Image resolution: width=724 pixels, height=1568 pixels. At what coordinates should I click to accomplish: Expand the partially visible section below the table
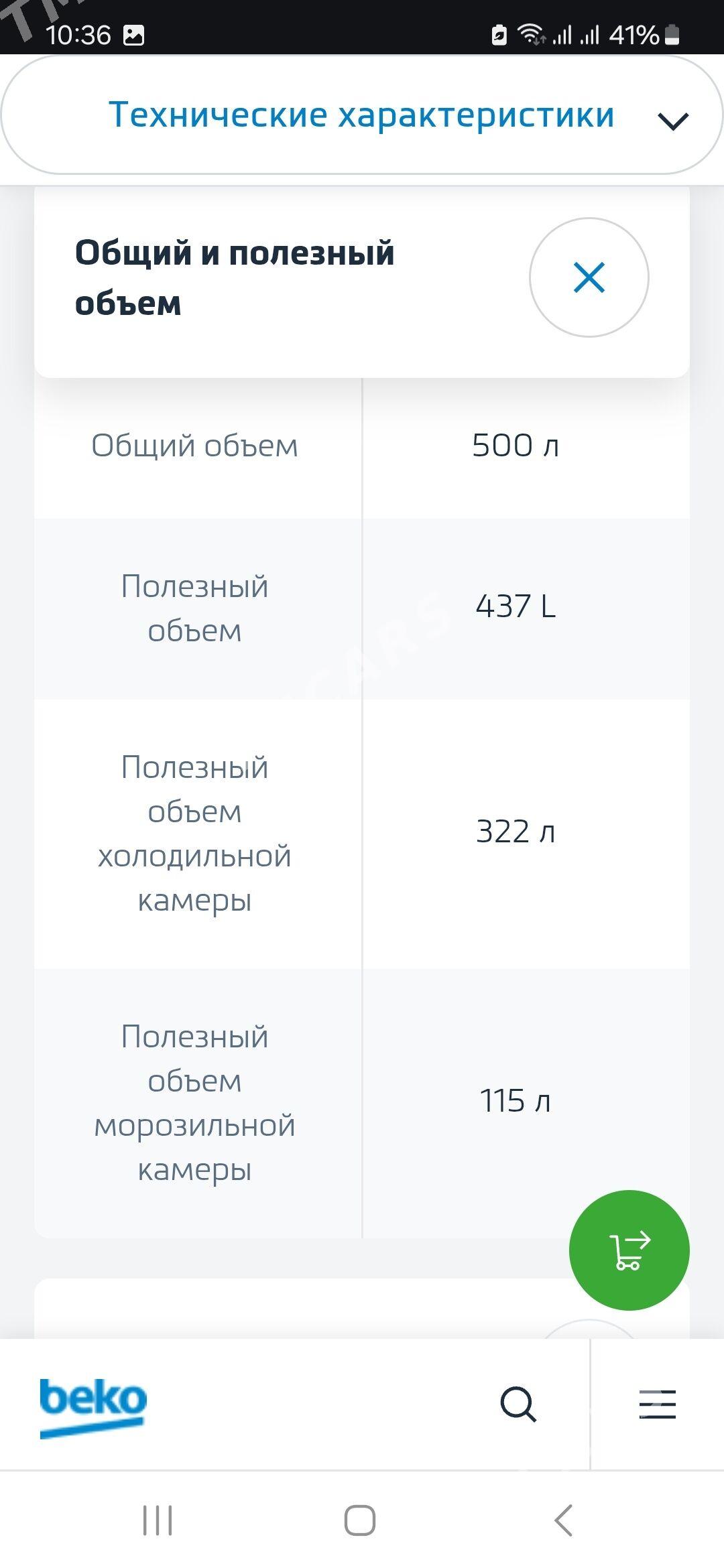[x=589, y=1330]
